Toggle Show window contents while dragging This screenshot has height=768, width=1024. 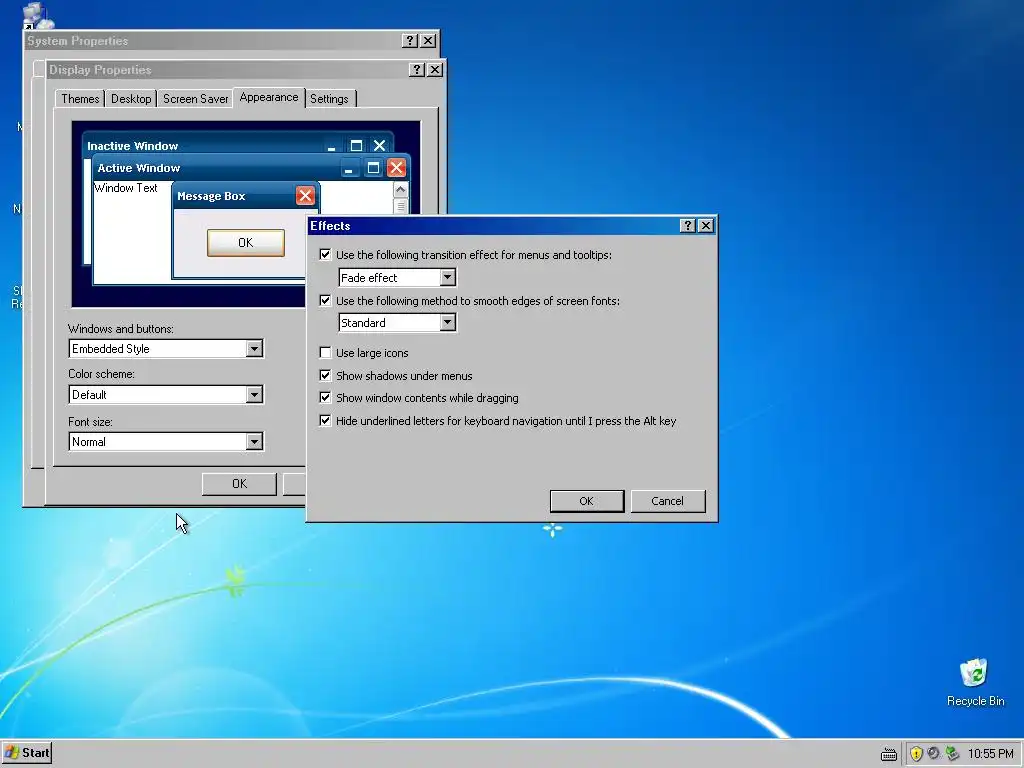coord(325,398)
